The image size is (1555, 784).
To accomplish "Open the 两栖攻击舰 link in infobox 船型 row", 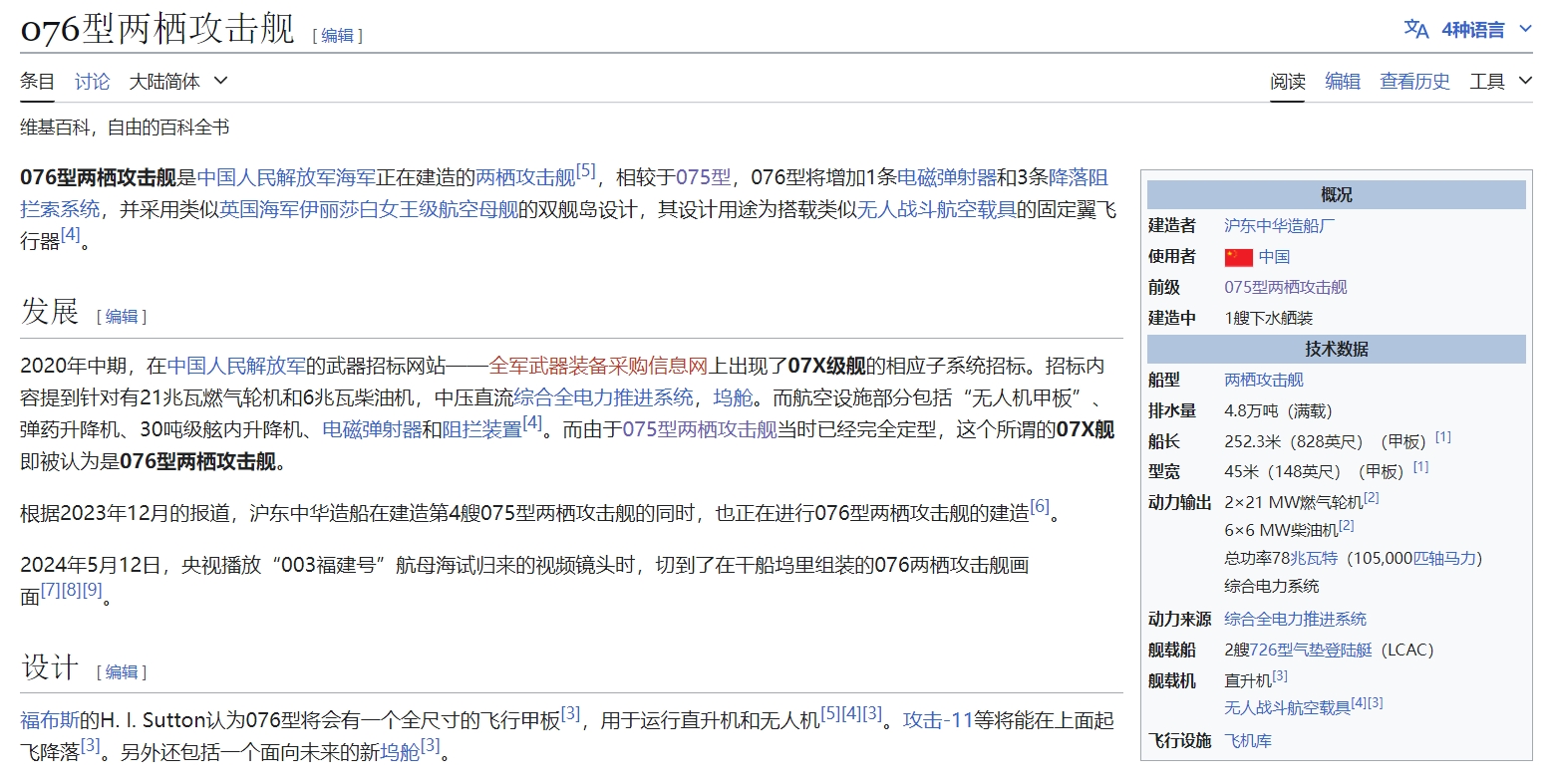I will pos(1264,381).
